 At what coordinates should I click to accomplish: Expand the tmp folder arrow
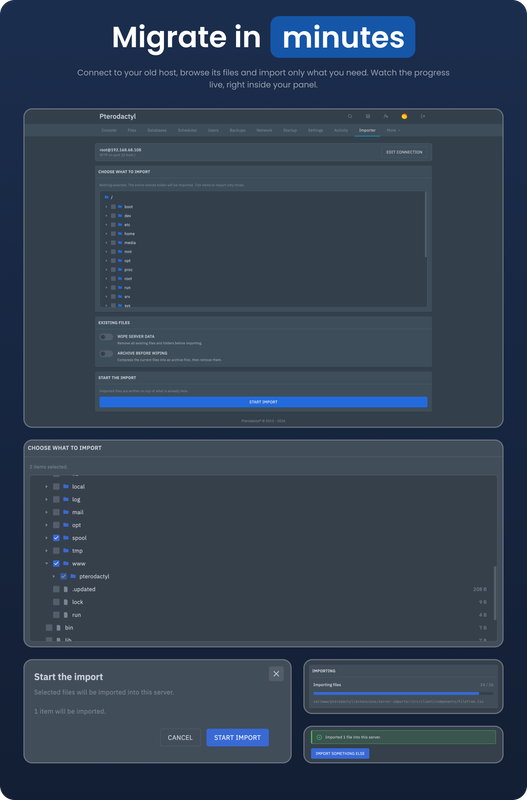pyautogui.click(x=46, y=551)
